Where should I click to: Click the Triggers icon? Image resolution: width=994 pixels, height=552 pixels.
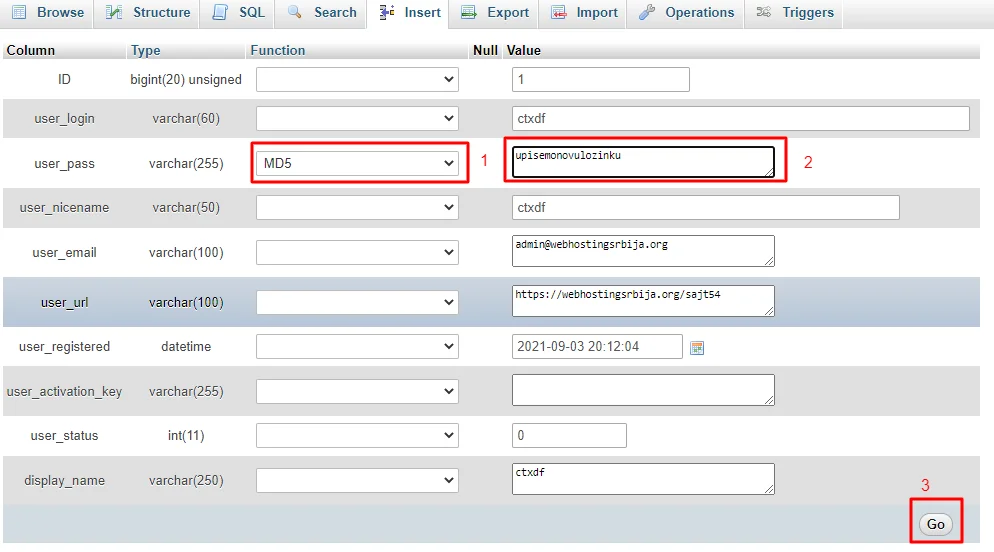[x=764, y=12]
